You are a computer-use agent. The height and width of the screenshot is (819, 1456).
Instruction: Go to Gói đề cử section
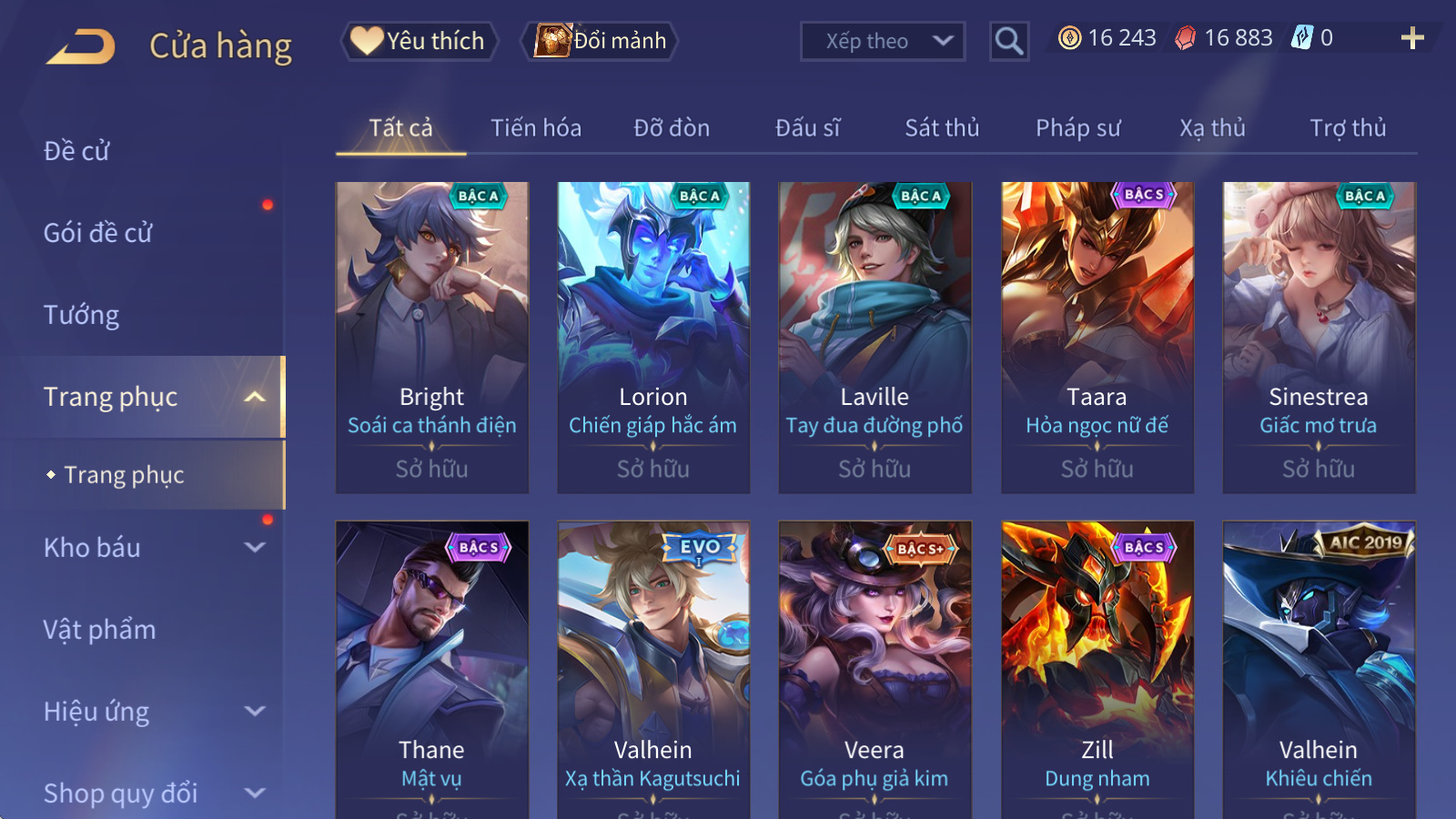click(98, 233)
